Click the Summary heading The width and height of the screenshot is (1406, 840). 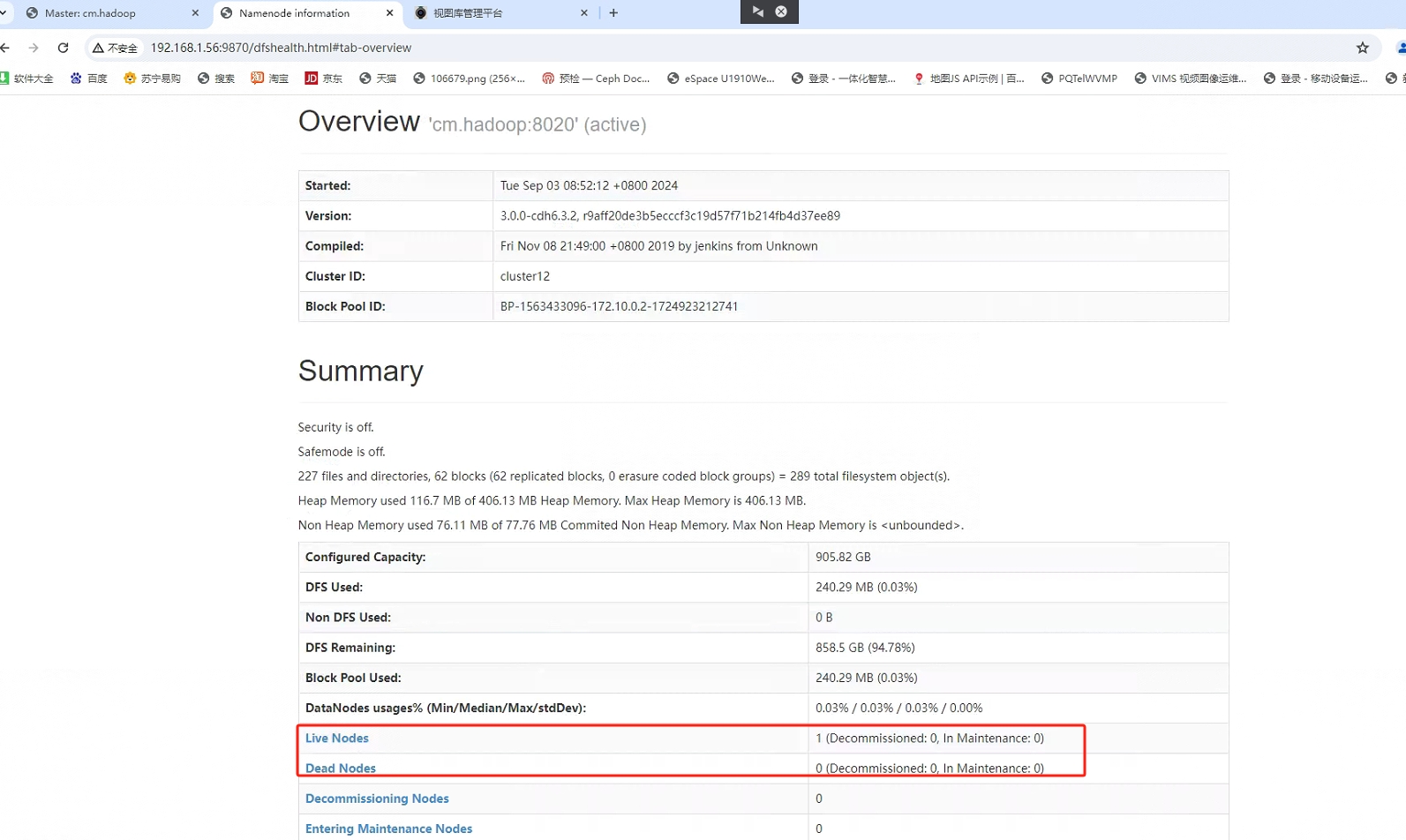click(x=361, y=371)
